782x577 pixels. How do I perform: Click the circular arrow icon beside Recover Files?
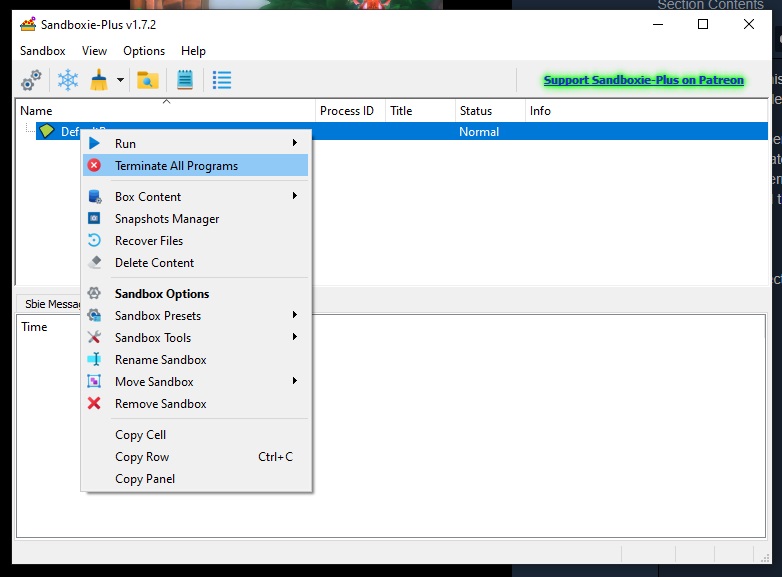(94, 240)
